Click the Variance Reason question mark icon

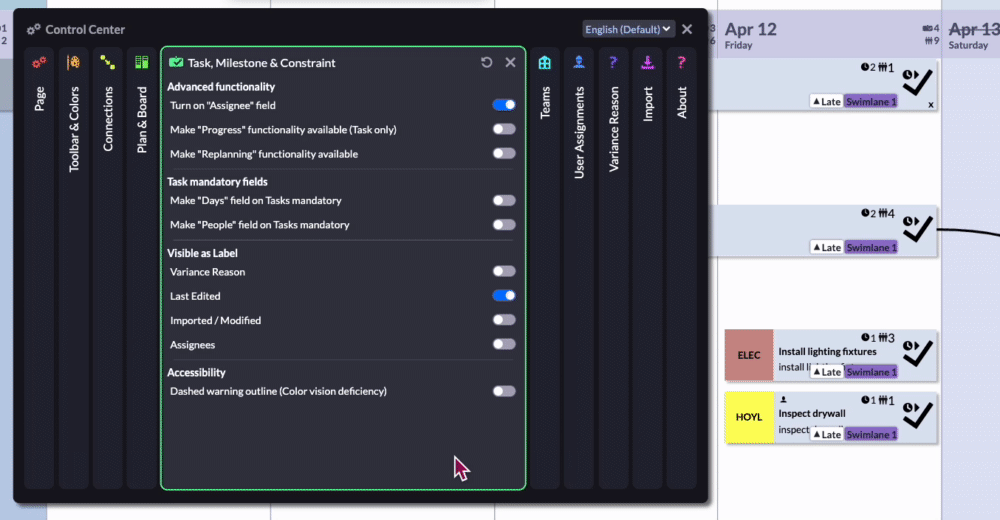click(613, 62)
